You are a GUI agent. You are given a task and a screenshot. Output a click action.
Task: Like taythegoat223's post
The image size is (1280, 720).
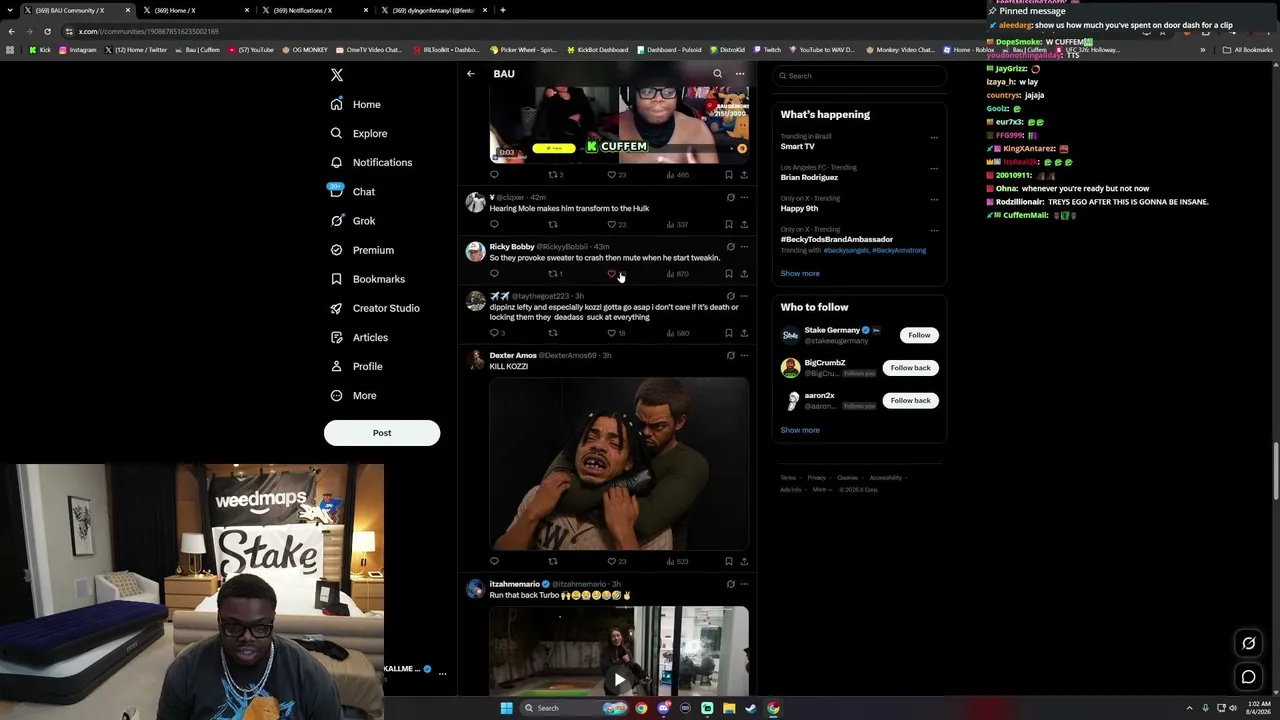612,333
